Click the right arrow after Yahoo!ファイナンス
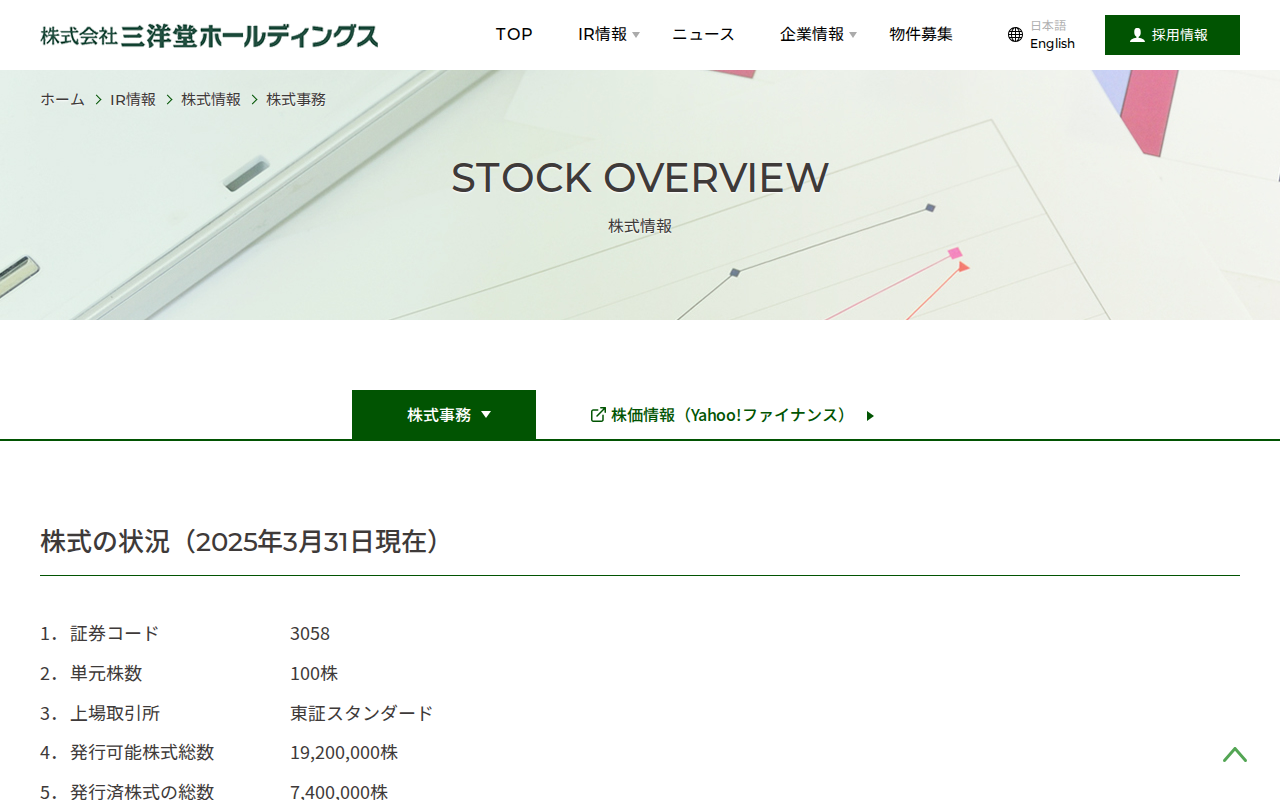This screenshot has height=800, width=1280. [x=870, y=415]
